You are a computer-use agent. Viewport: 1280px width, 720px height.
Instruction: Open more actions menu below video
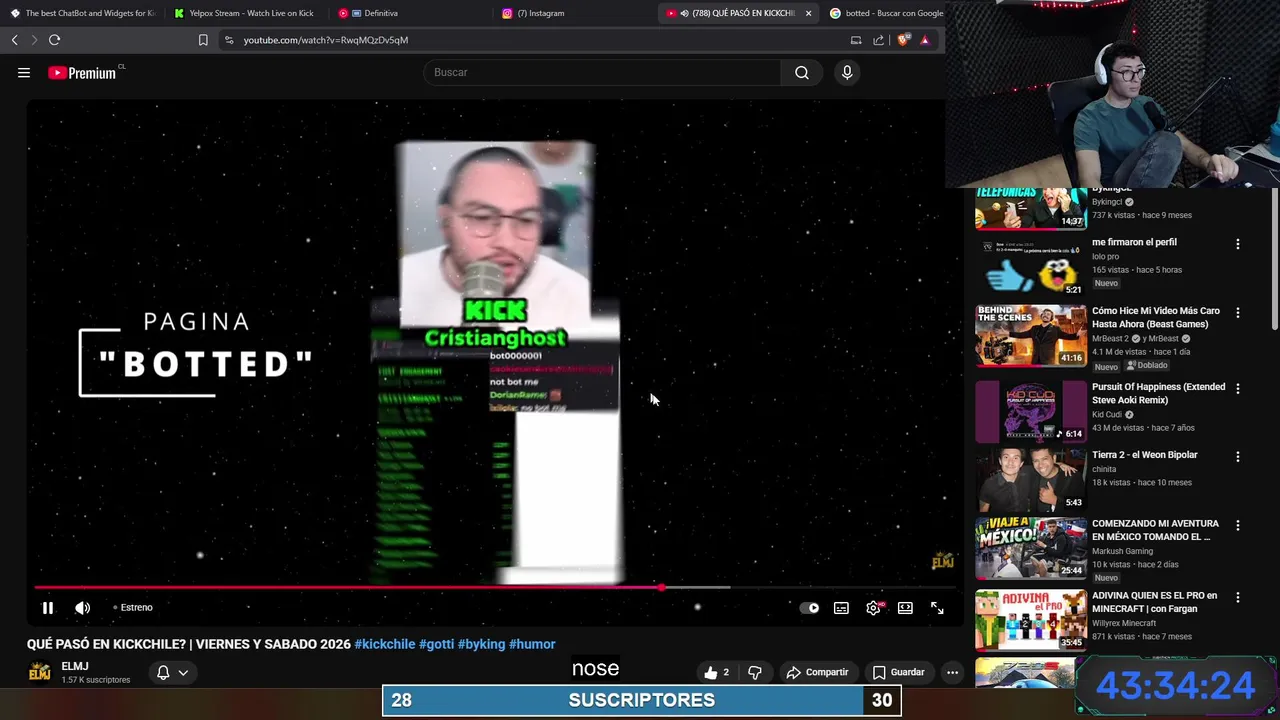click(952, 673)
